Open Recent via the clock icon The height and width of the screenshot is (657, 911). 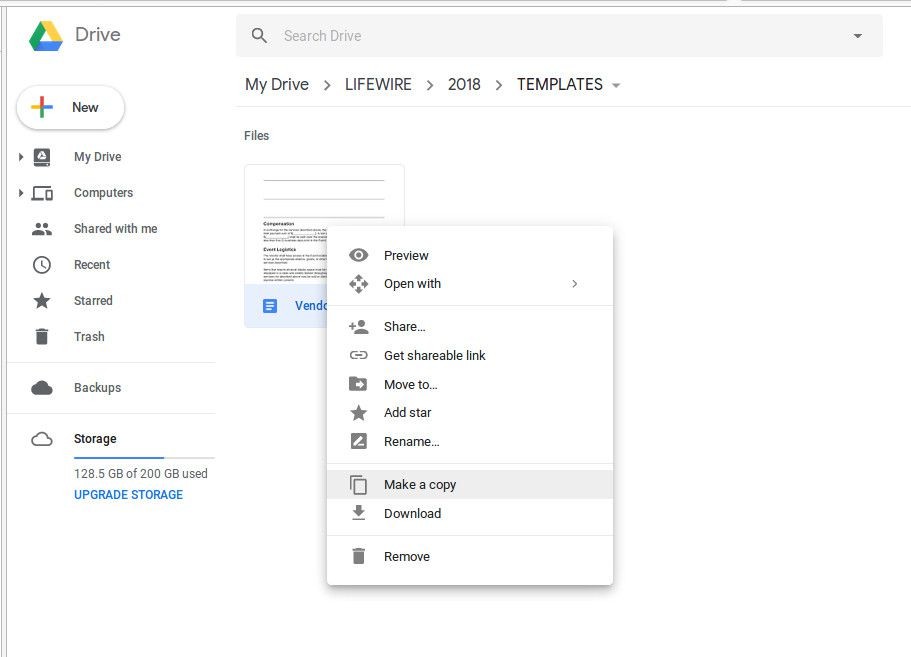(x=42, y=265)
